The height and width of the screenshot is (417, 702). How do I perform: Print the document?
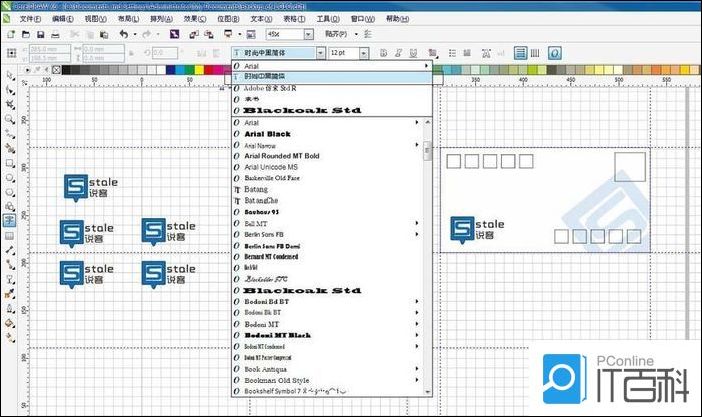(x=55, y=34)
